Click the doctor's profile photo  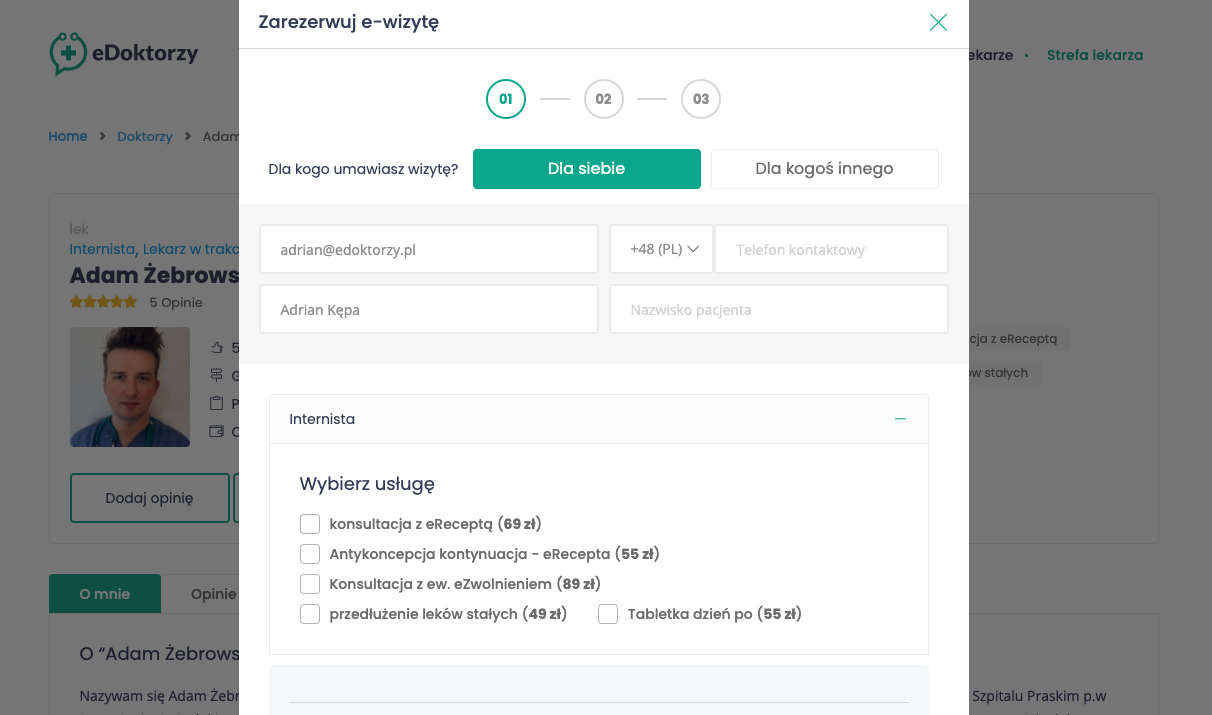(130, 387)
